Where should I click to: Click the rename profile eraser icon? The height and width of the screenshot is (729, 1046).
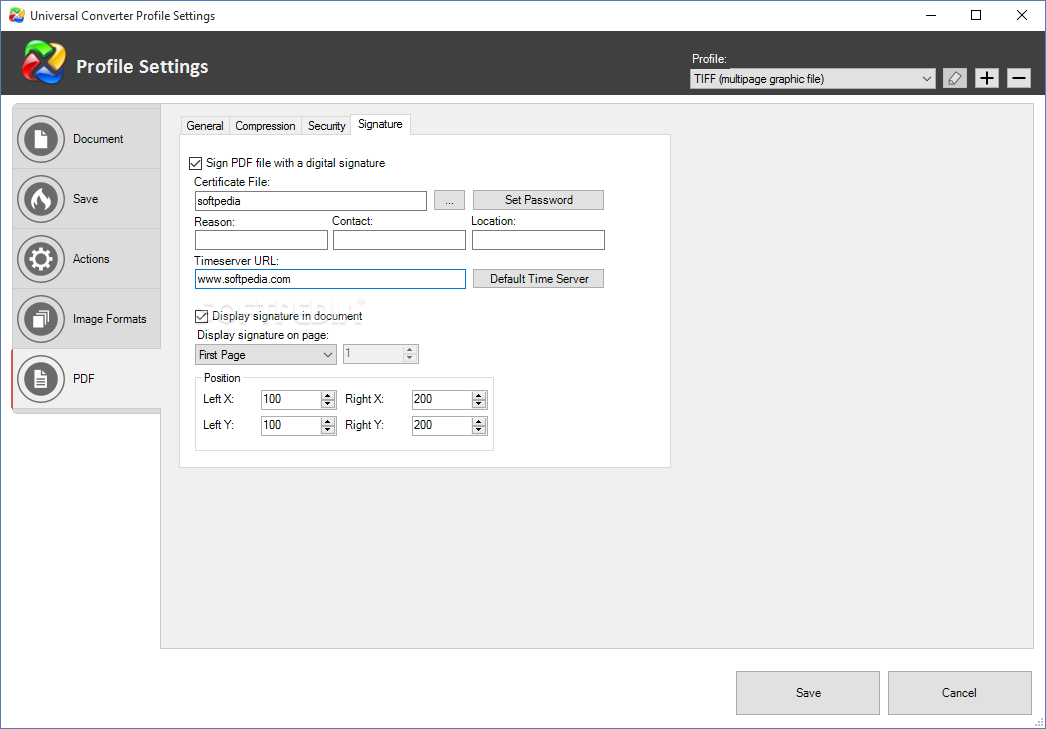pos(955,79)
